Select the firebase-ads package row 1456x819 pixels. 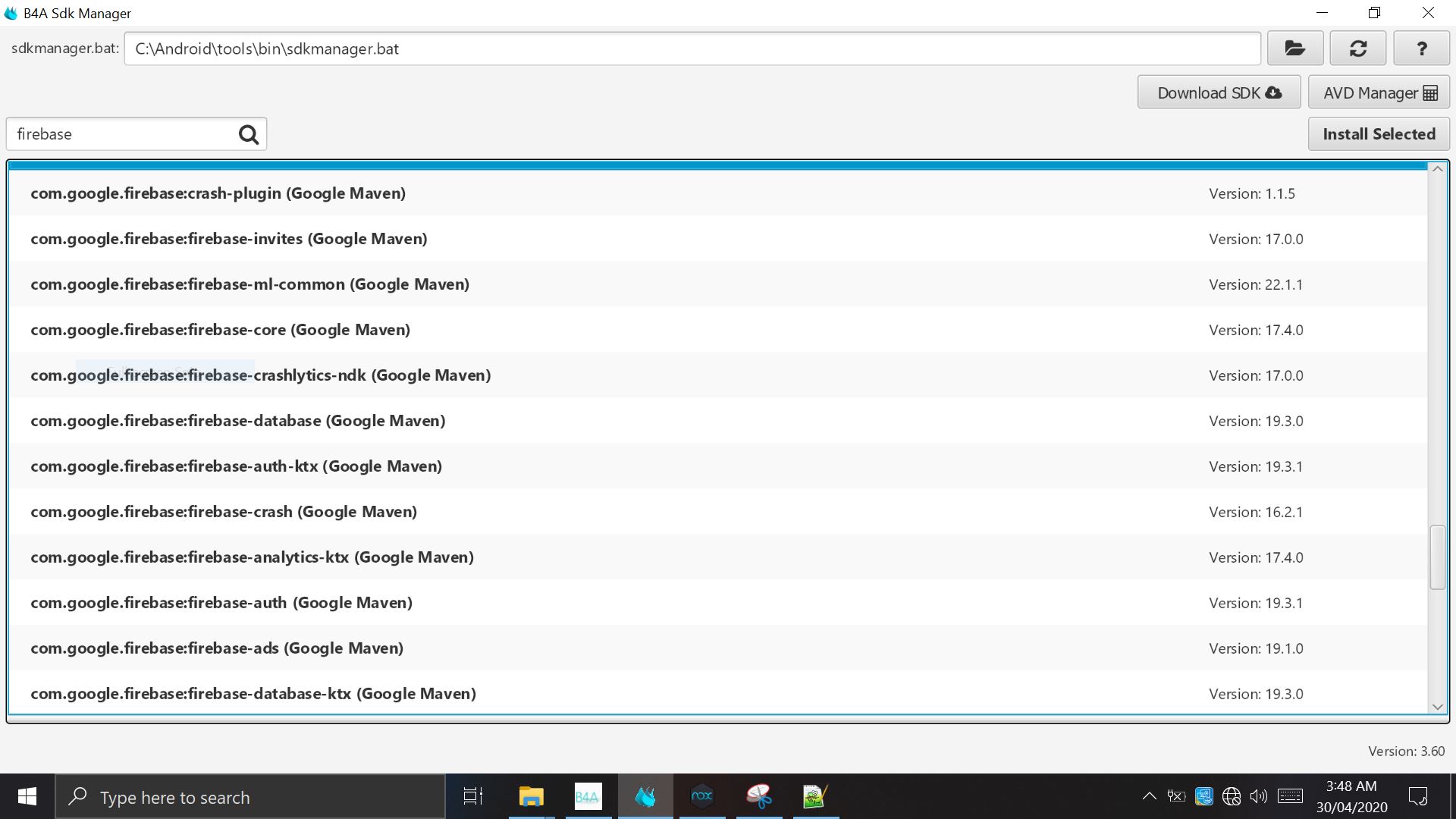point(717,648)
